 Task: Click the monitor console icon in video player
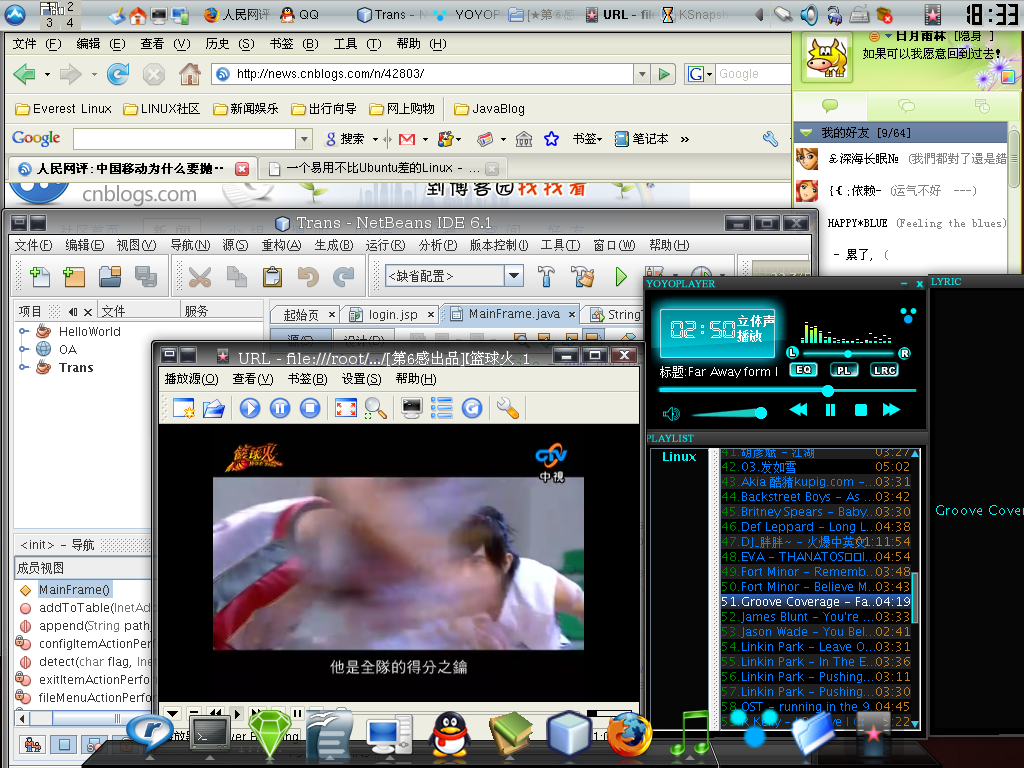coord(411,408)
